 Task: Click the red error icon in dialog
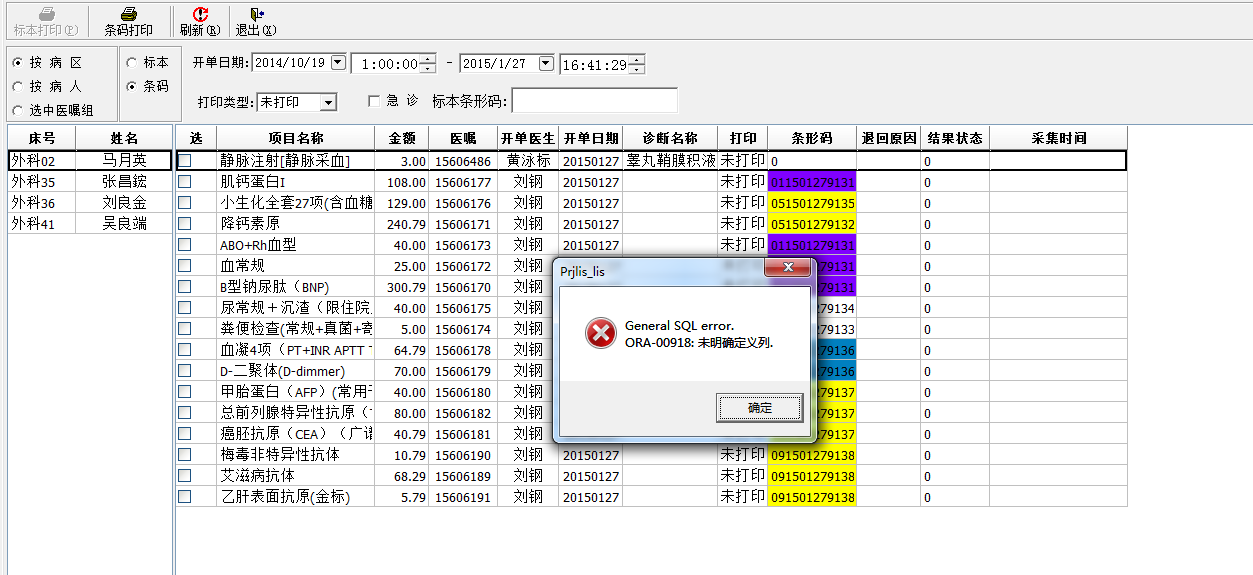(600, 333)
